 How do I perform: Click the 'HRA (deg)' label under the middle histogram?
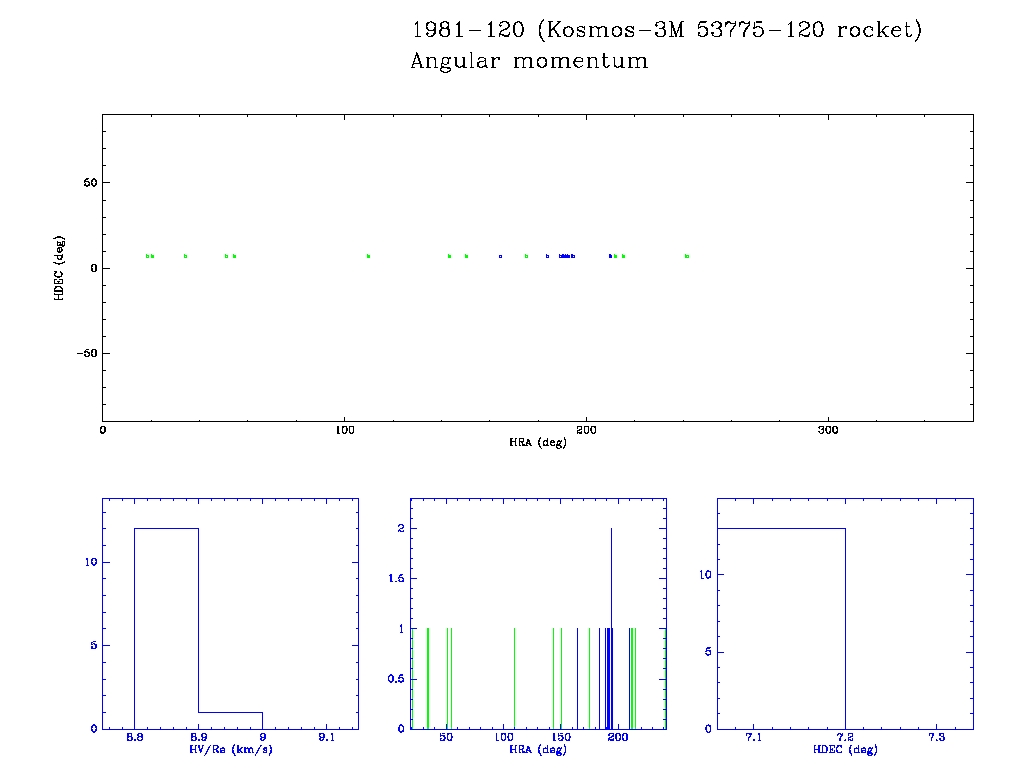pyautogui.click(x=538, y=749)
